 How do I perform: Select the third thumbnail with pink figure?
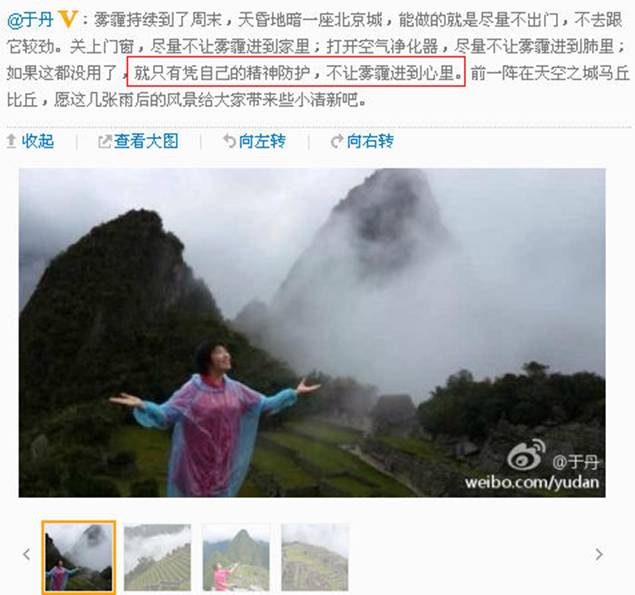click(x=236, y=557)
